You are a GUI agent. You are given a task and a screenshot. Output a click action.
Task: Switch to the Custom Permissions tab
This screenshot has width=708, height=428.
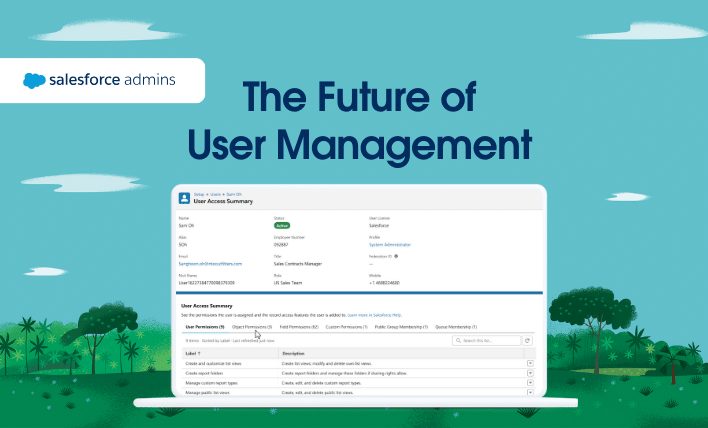[x=346, y=327]
